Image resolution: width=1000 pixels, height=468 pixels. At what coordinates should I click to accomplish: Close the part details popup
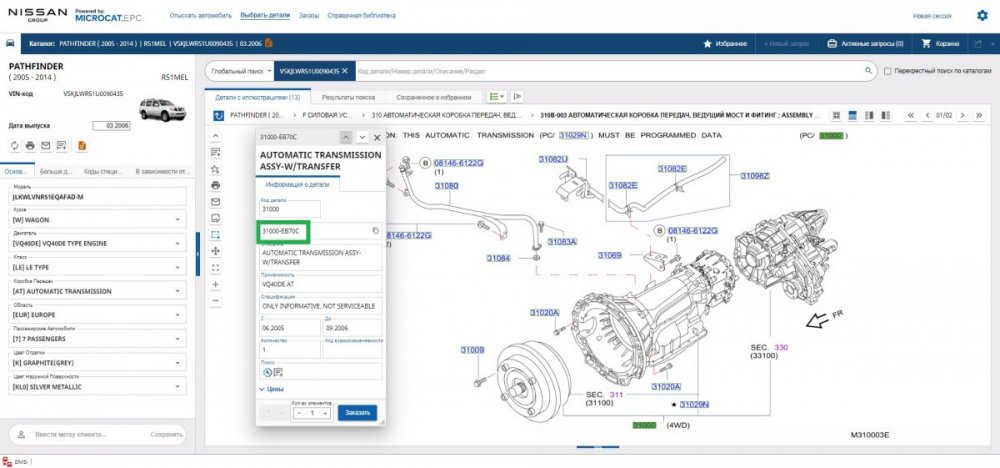click(377, 136)
